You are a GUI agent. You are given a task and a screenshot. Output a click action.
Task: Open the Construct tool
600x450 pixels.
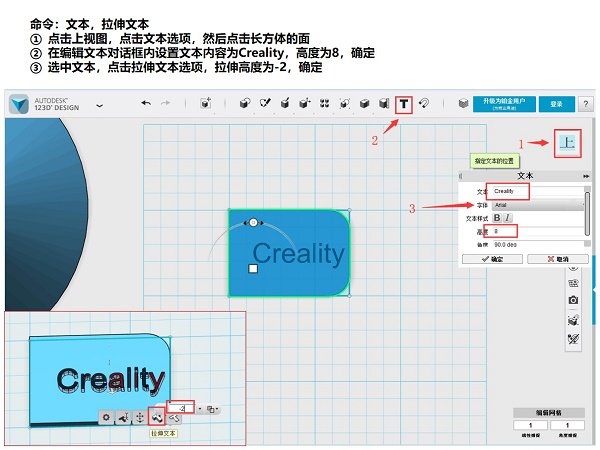(285, 103)
